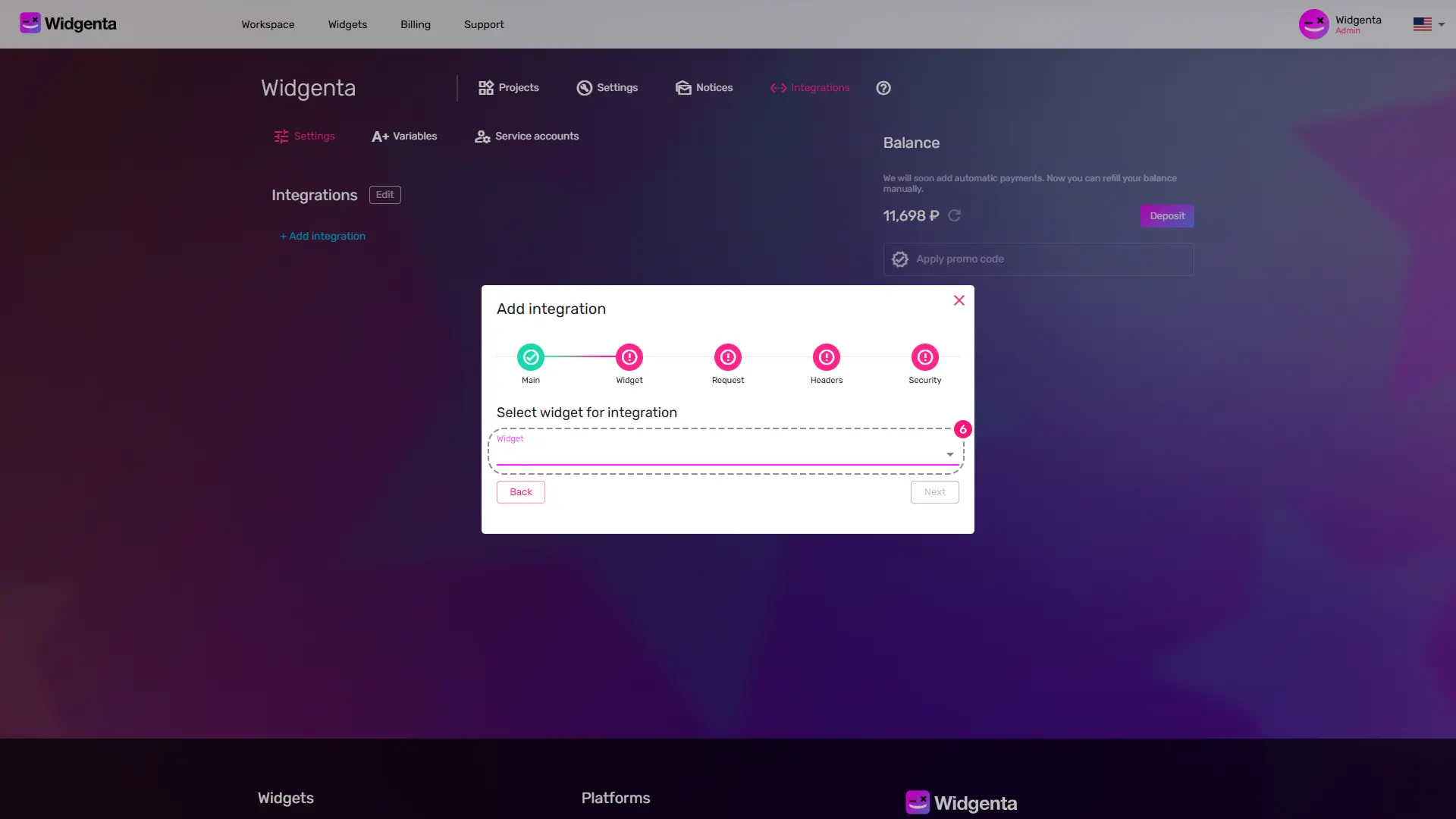This screenshot has width=1456, height=819.
Task: Select the Headers step indicator
Action: point(826,357)
